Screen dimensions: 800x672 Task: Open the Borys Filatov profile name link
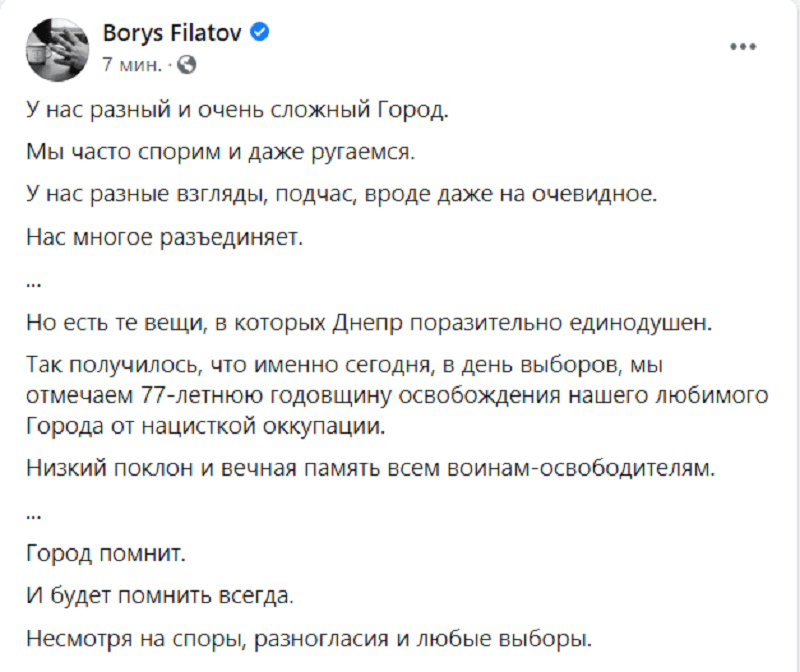pos(174,32)
